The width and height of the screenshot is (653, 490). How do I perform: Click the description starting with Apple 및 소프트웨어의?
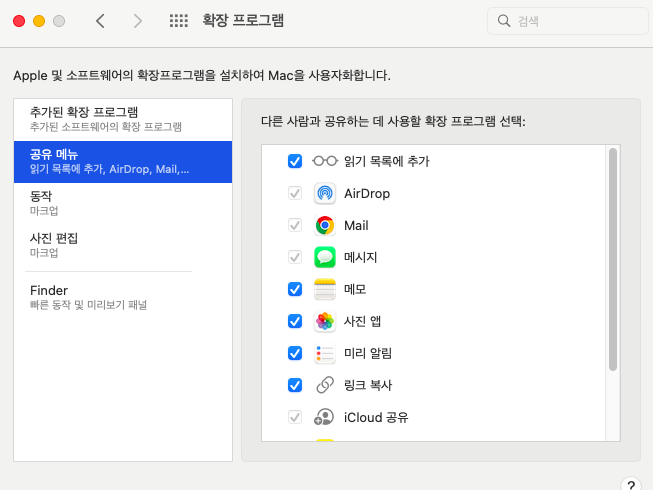(202, 75)
